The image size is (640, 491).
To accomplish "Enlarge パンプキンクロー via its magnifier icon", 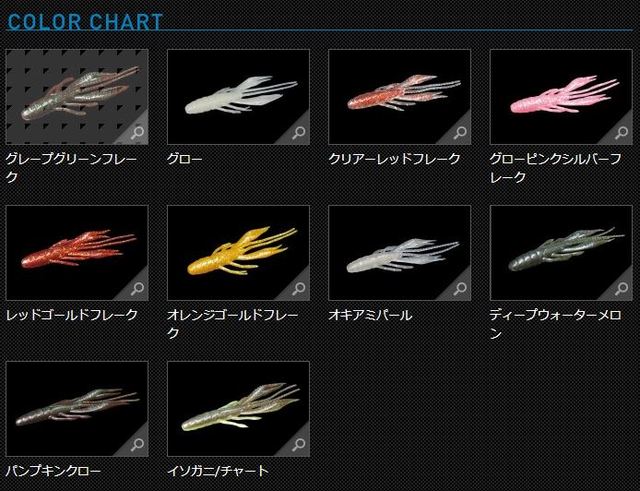I will [x=138, y=444].
